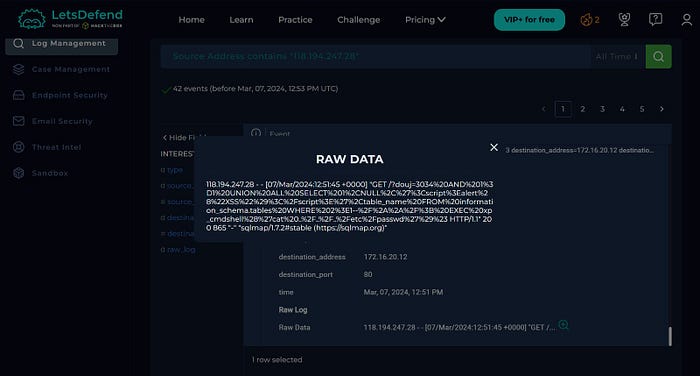
Task: Click the next page arrow
Action: (662, 109)
